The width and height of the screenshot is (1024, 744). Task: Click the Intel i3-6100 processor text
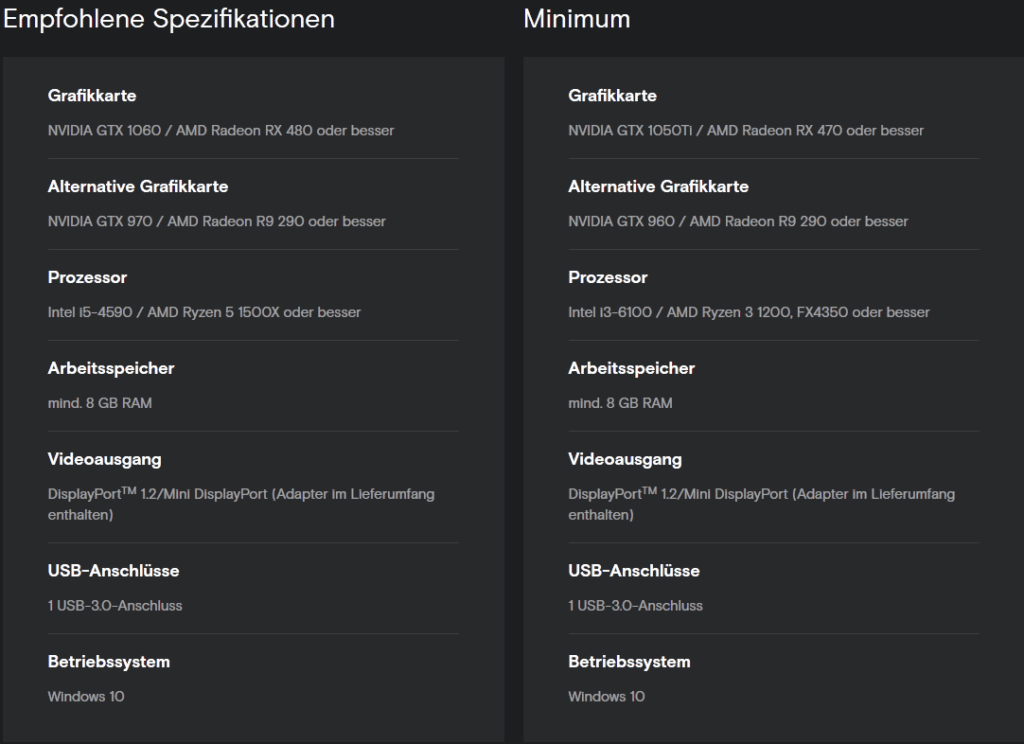coord(749,312)
